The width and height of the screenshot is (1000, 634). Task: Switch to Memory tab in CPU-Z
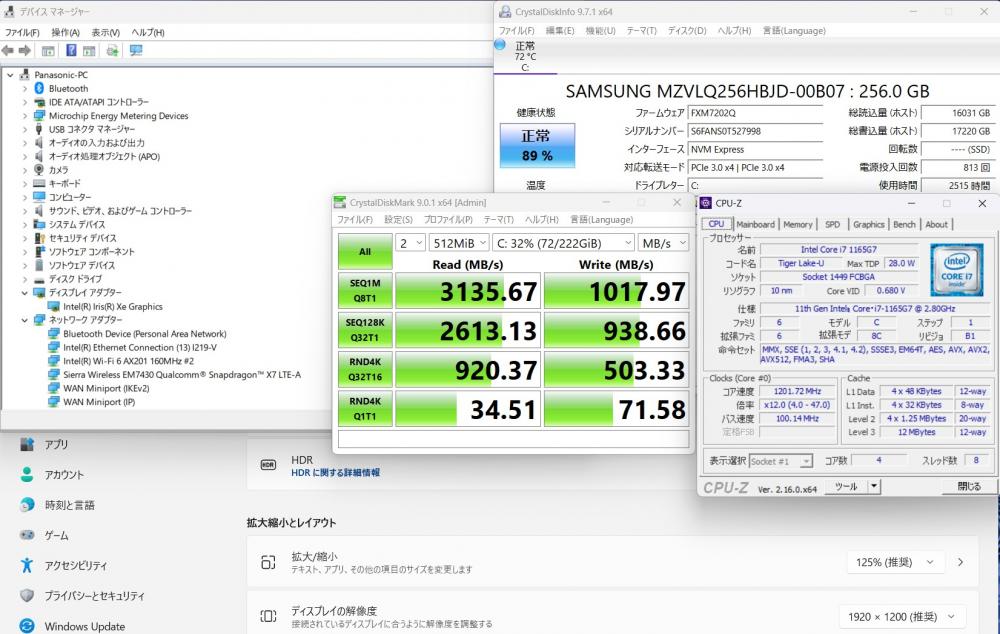798,225
